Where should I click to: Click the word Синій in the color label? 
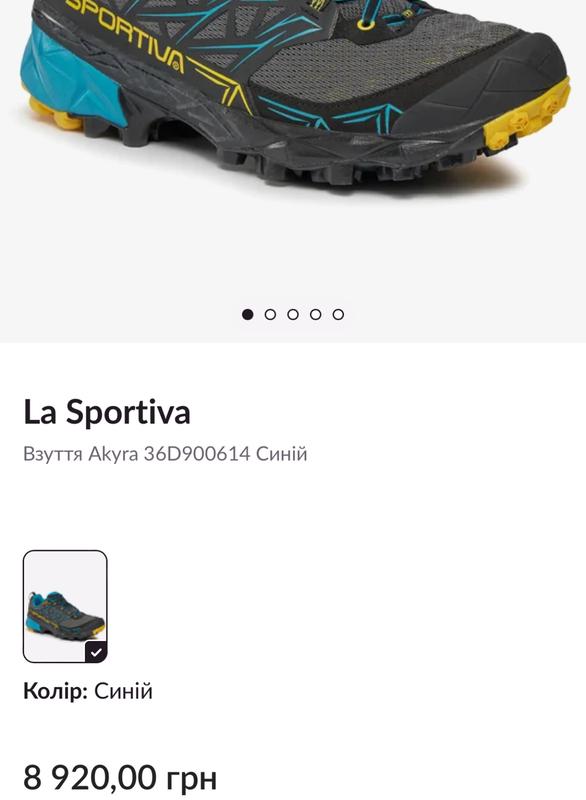[123, 691]
